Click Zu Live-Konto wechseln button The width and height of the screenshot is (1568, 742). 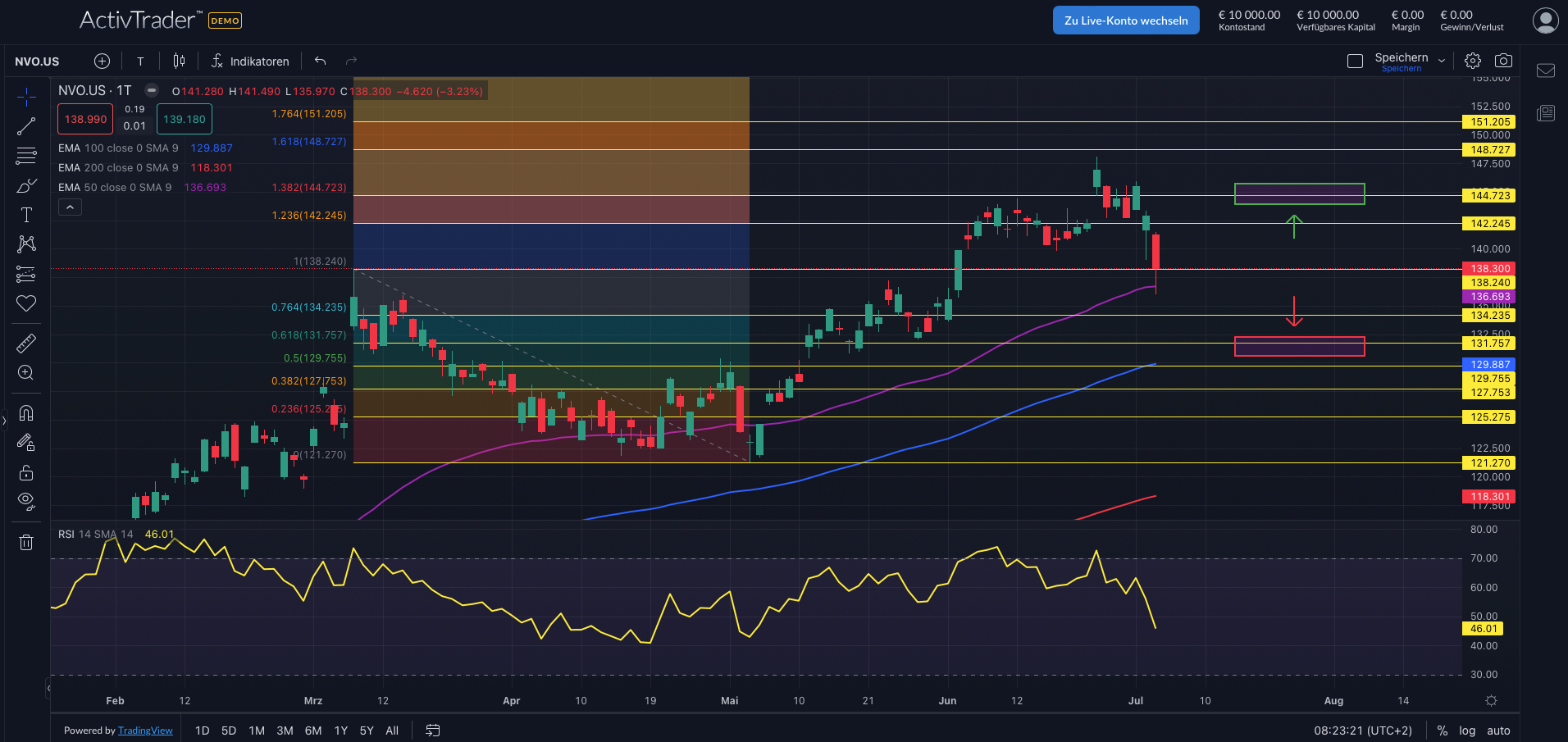[1125, 20]
